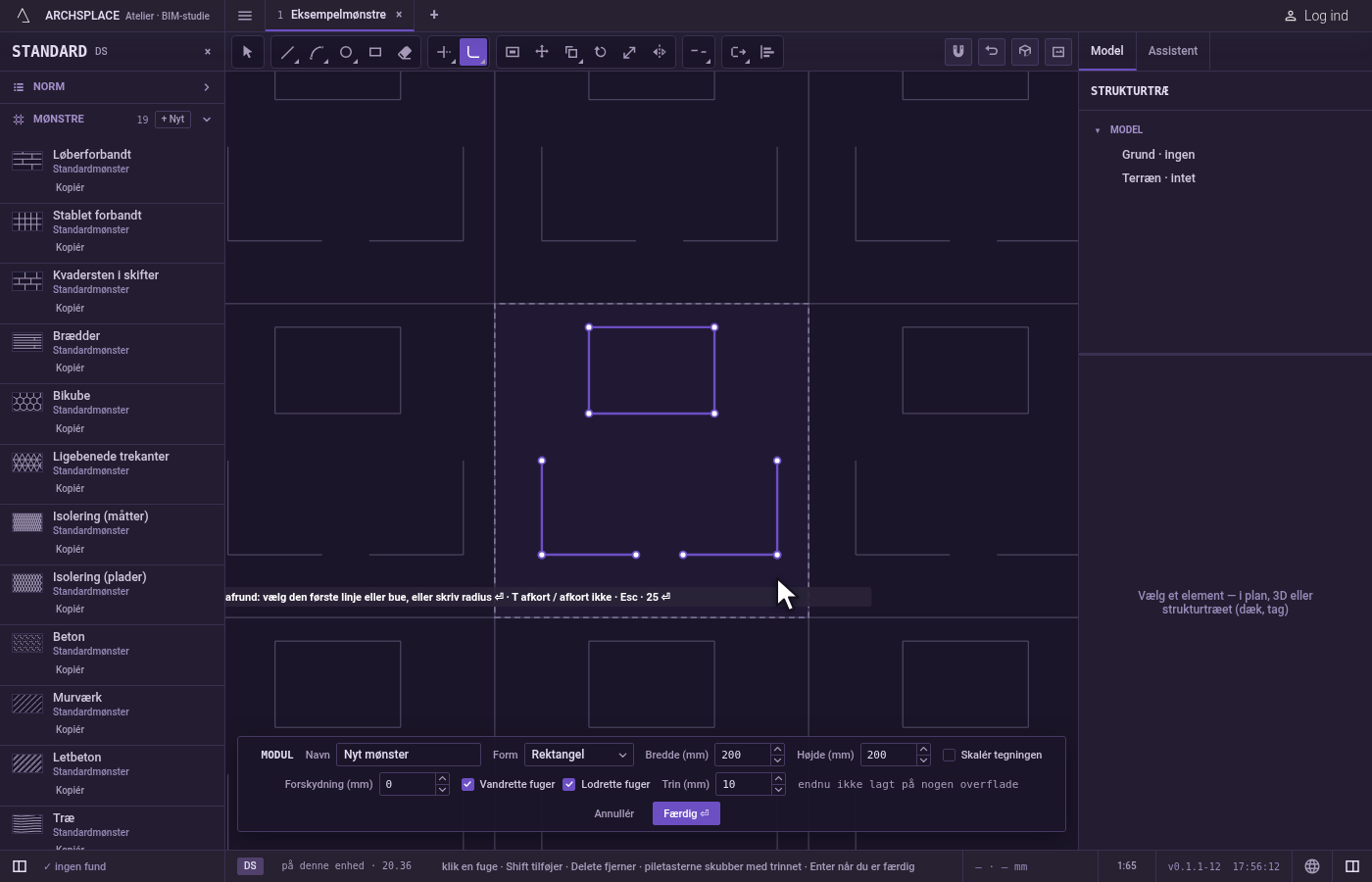Screen dimensions: 1372x882
Task: Click Annullér to cancel the module
Action: tap(614, 813)
